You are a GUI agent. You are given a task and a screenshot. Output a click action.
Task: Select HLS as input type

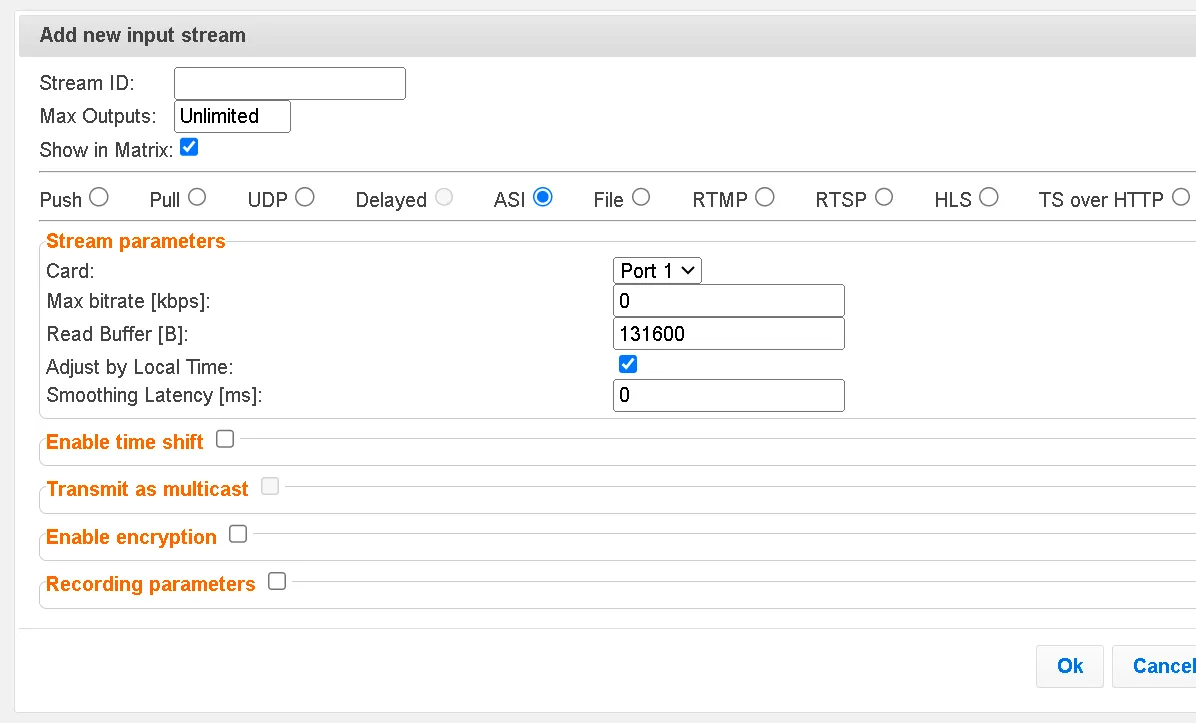coord(989,198)
